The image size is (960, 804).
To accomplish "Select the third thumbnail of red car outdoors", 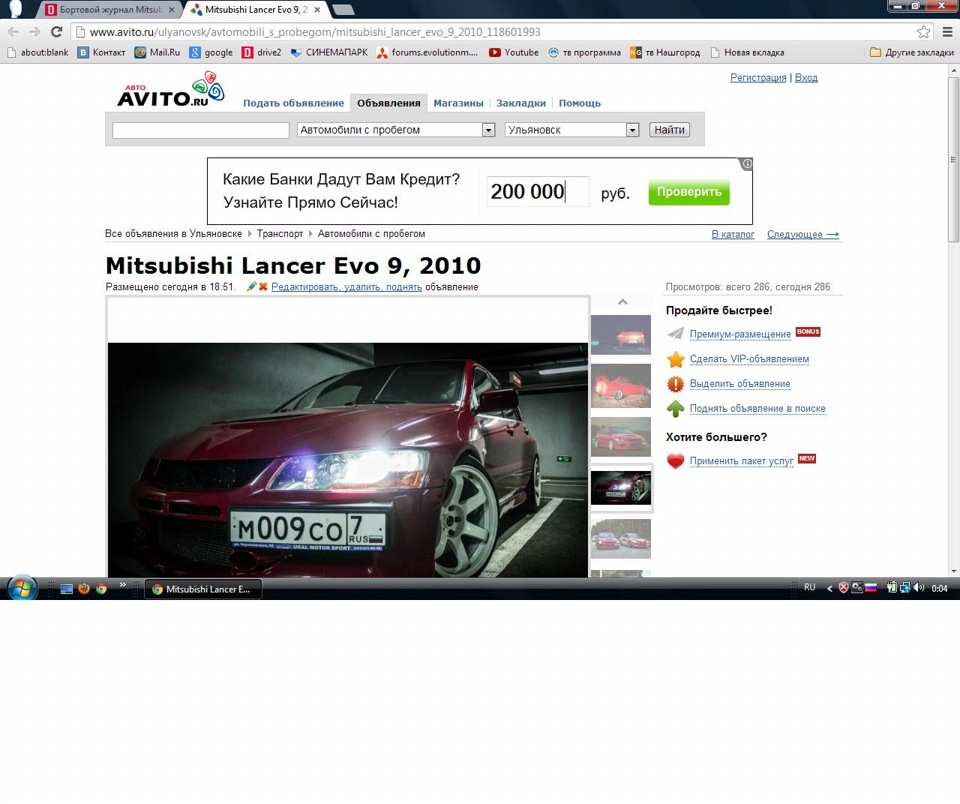I will coord(621,437).
